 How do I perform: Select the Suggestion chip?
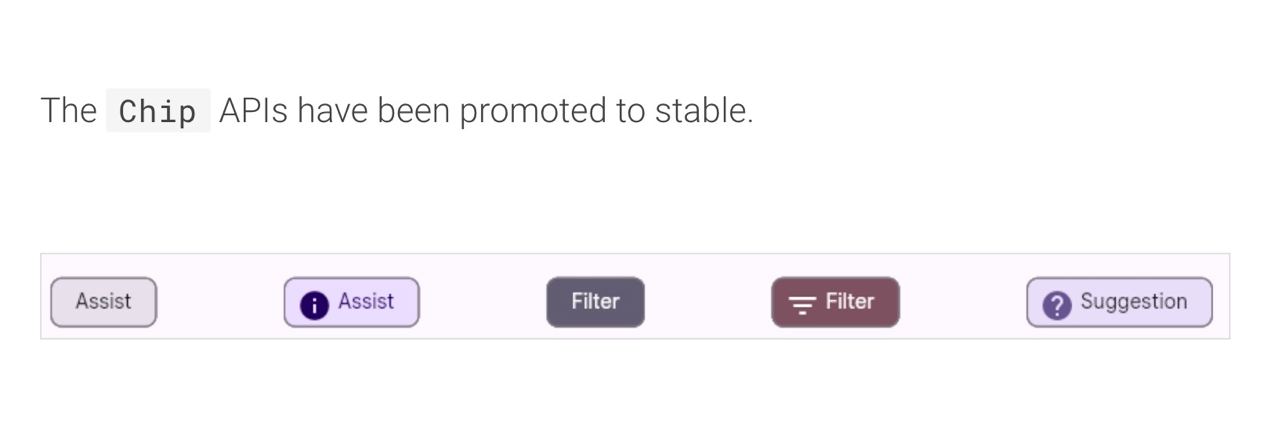point(1119,302)
